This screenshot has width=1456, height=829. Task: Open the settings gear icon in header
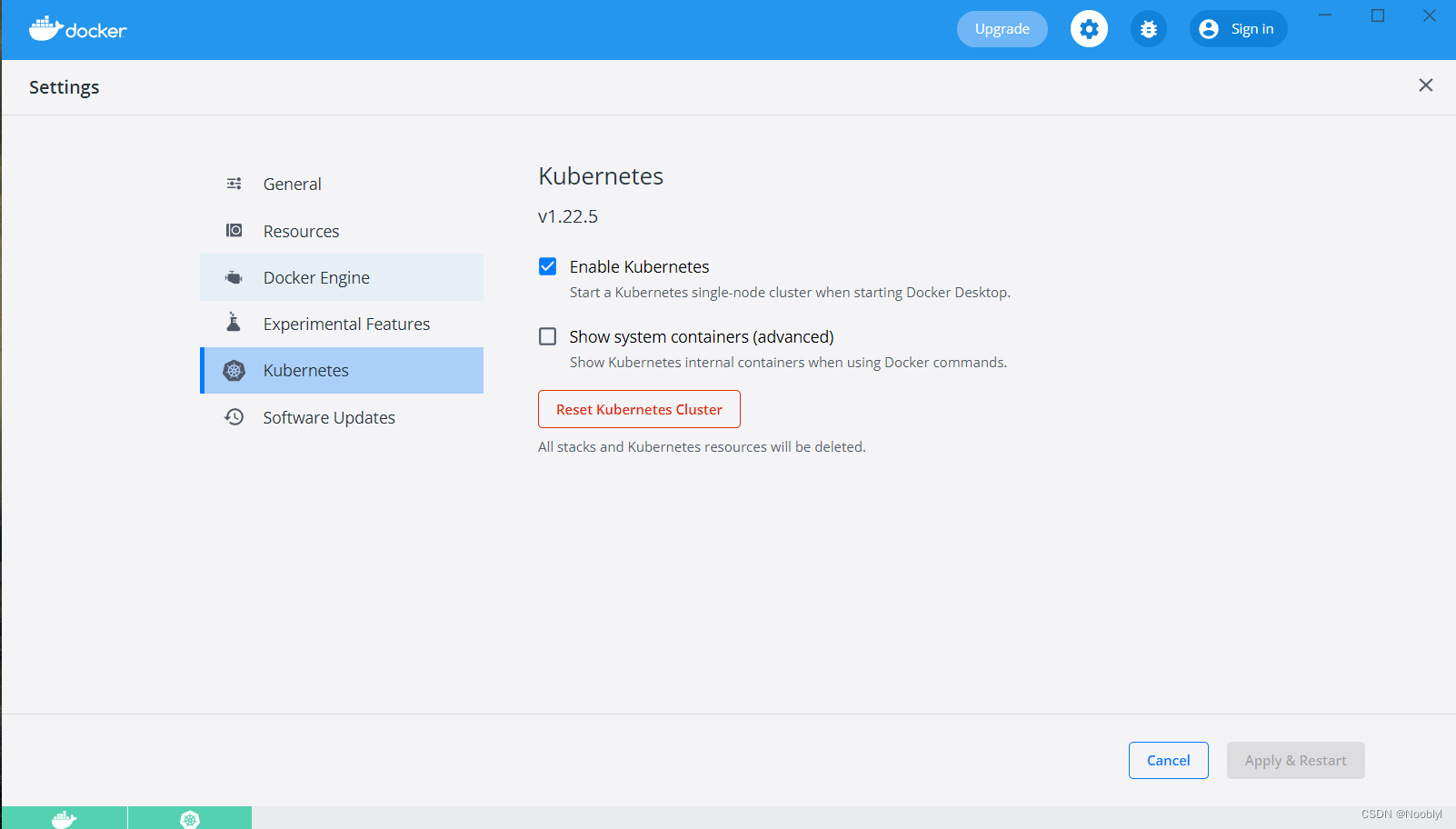[1089, 29]
